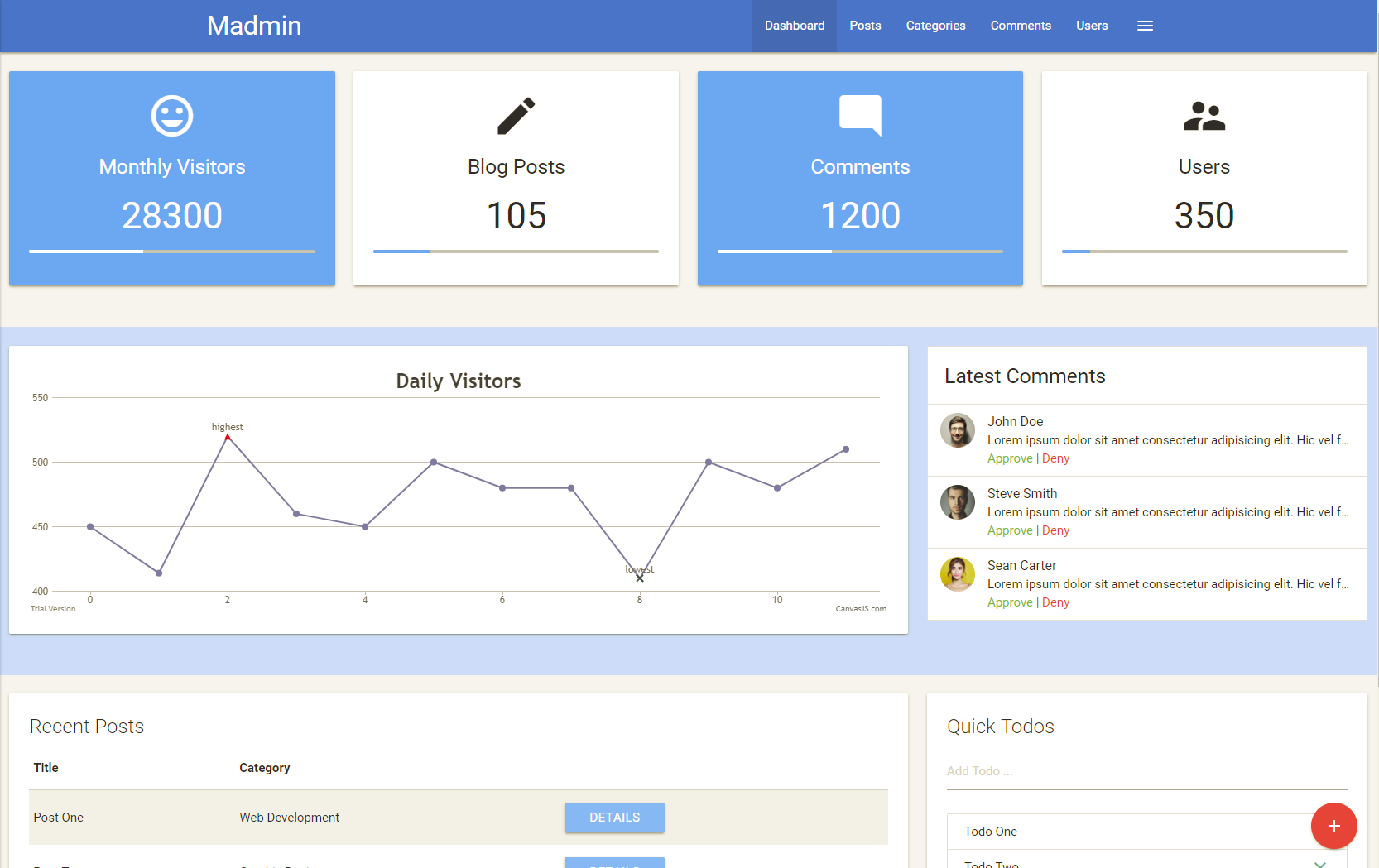
Task: Click the Madmin brand logo
Action: pos(254,26)
